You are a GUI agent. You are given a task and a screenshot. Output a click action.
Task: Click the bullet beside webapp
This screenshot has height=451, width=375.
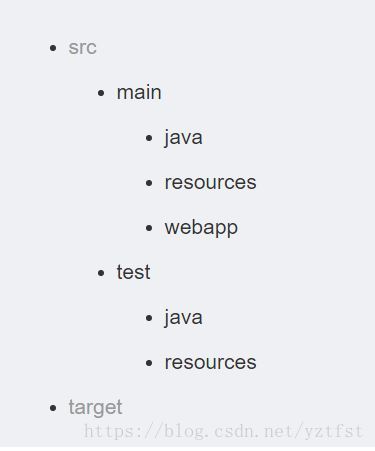pyautogui.click(x=149, y=228)
